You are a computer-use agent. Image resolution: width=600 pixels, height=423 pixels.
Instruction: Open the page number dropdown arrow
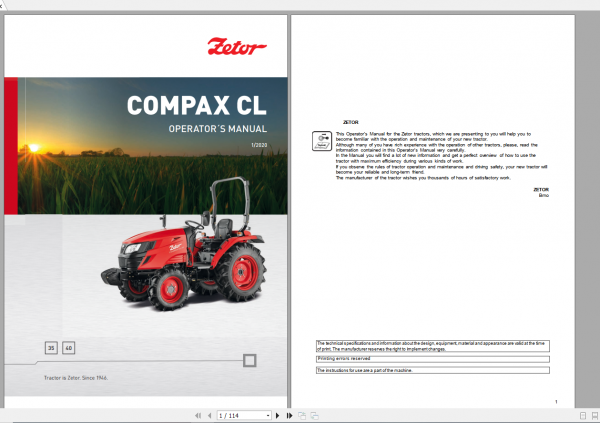point(268,415)
